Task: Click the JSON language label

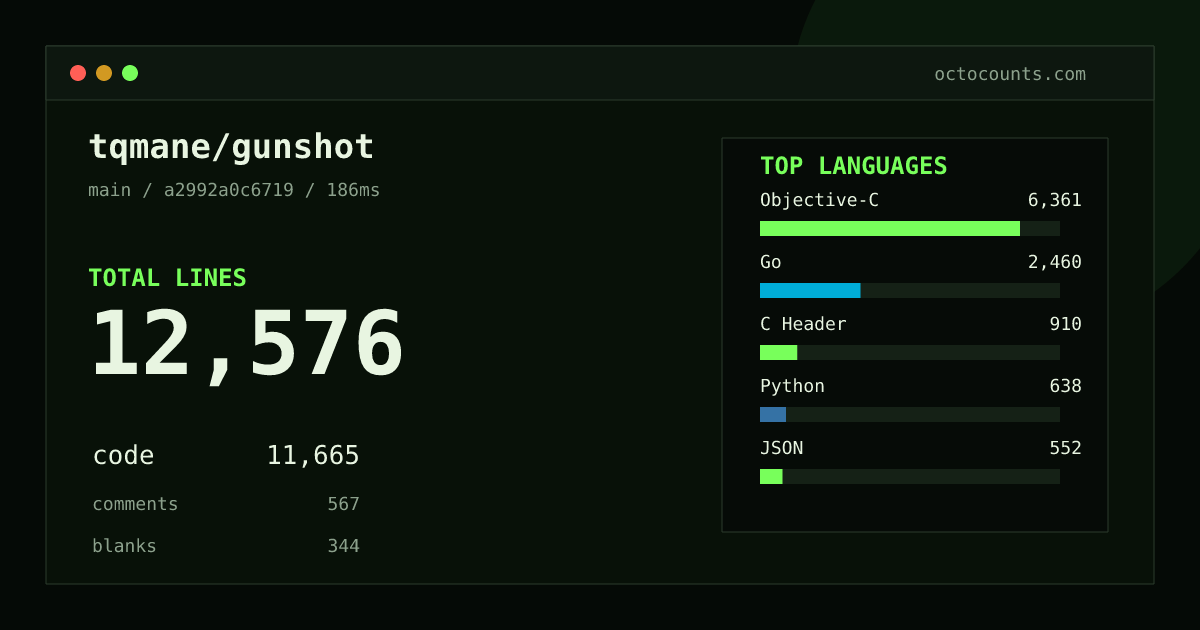Action: (x=781, y=448)
